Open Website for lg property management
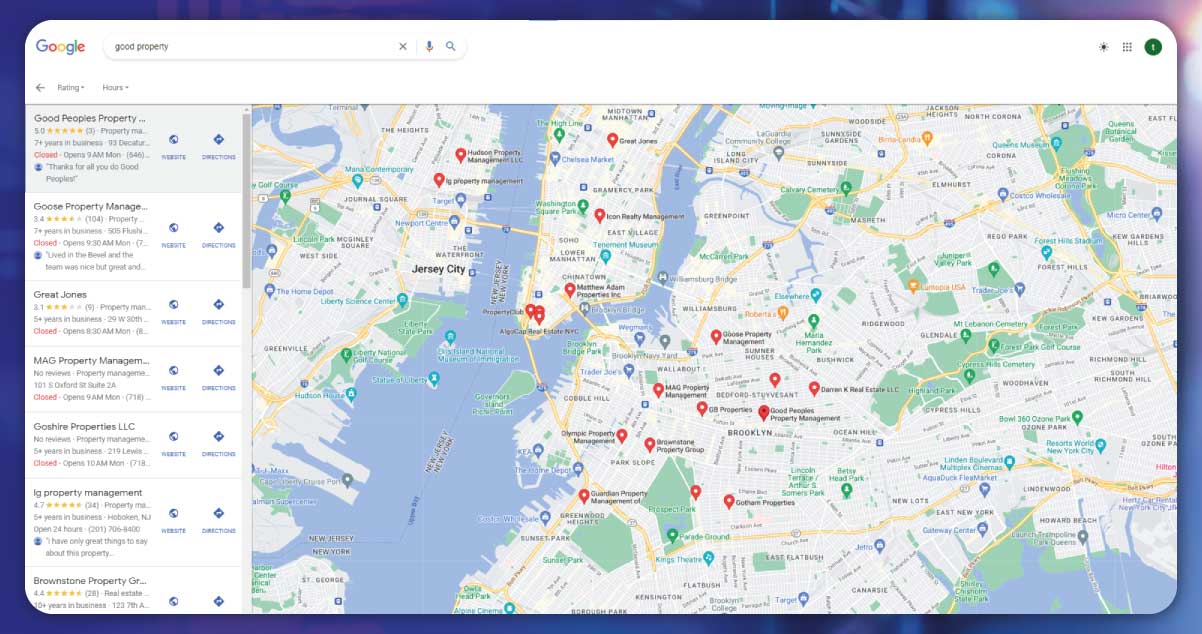Viewport: 1202px width, 634px height. (174, 520)
